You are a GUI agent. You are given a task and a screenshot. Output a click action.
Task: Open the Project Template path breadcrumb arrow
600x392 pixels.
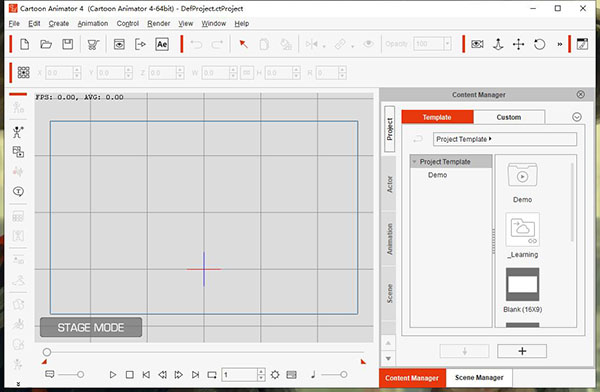pyautogui.click(x=490, y=139)
